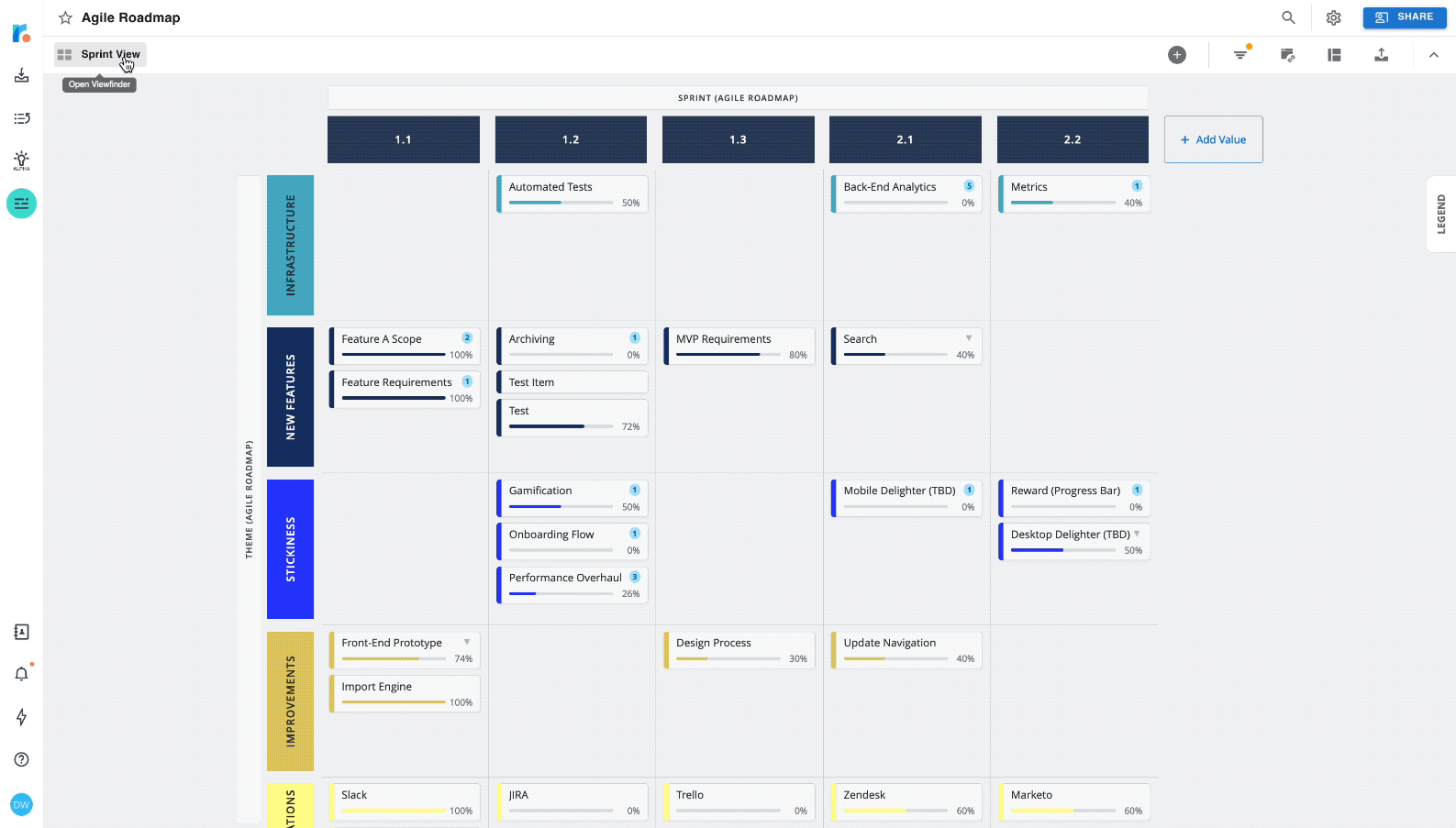The height and width of the screenshot is (828, 1456).
Task: Open notifications bell icon
Action: [22, 673]
